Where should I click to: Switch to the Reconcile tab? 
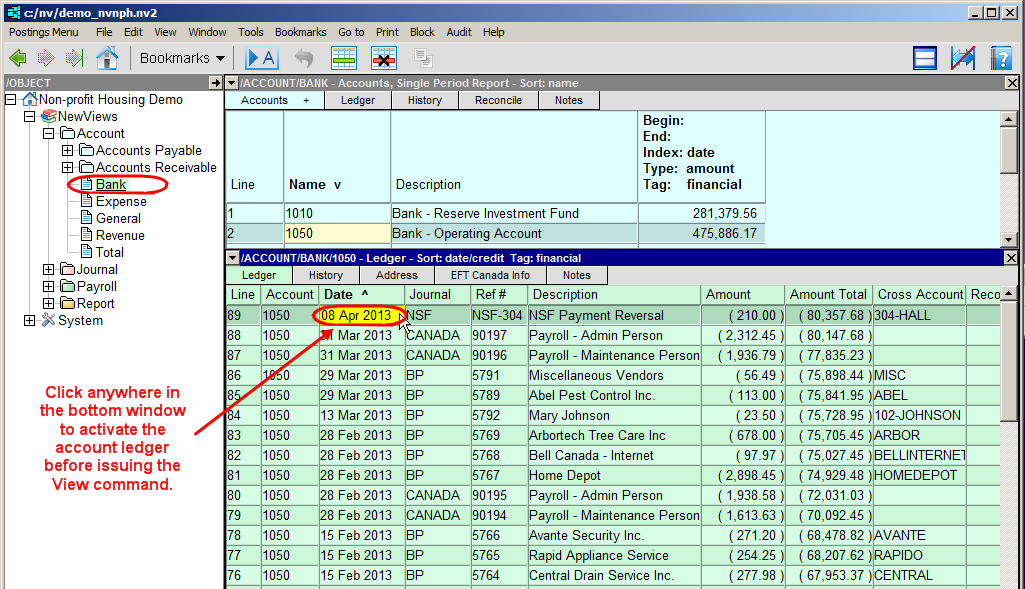pos(498,100)
